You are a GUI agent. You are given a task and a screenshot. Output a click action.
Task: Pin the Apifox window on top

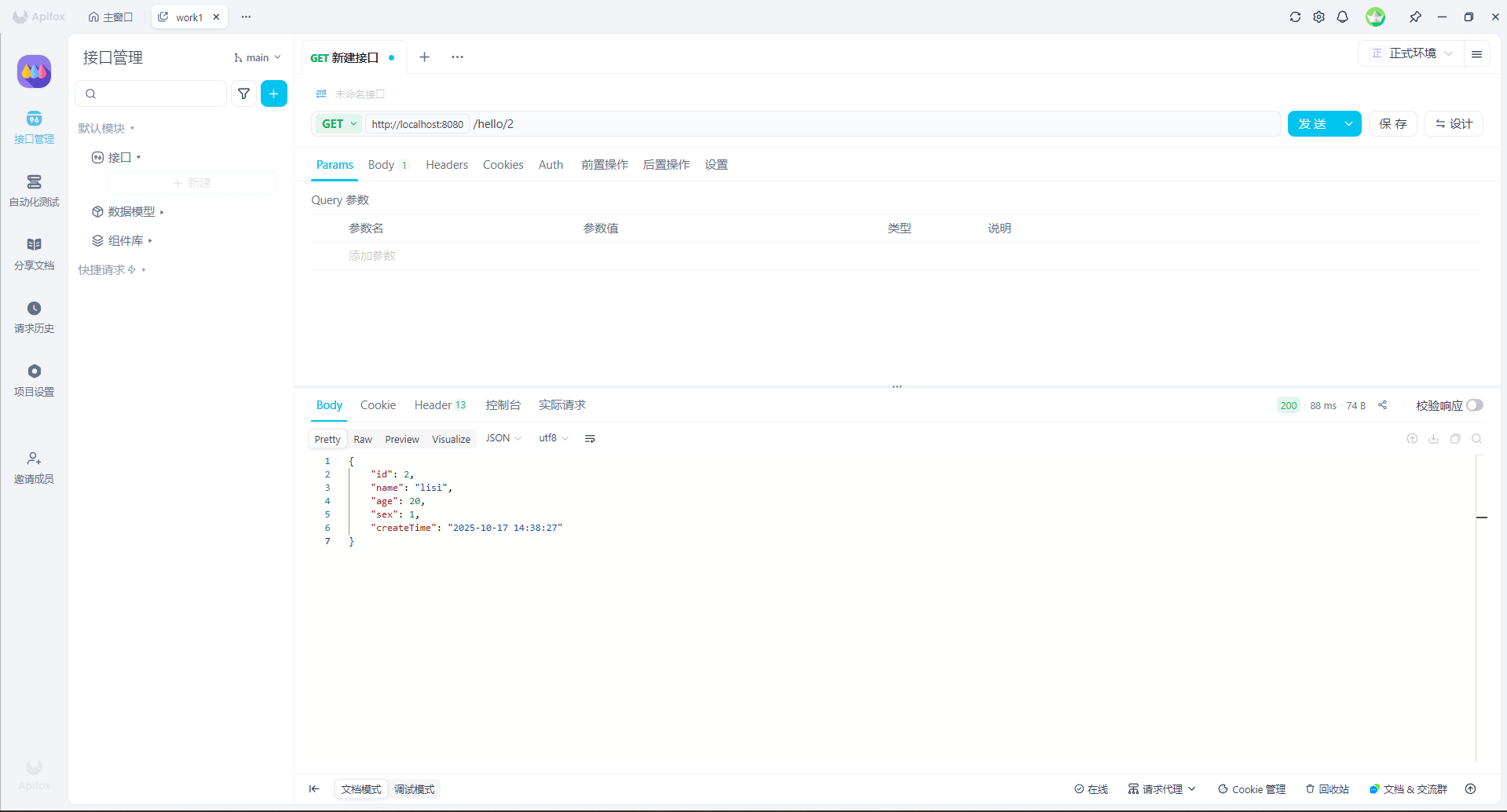click(x=1416, y=16)
